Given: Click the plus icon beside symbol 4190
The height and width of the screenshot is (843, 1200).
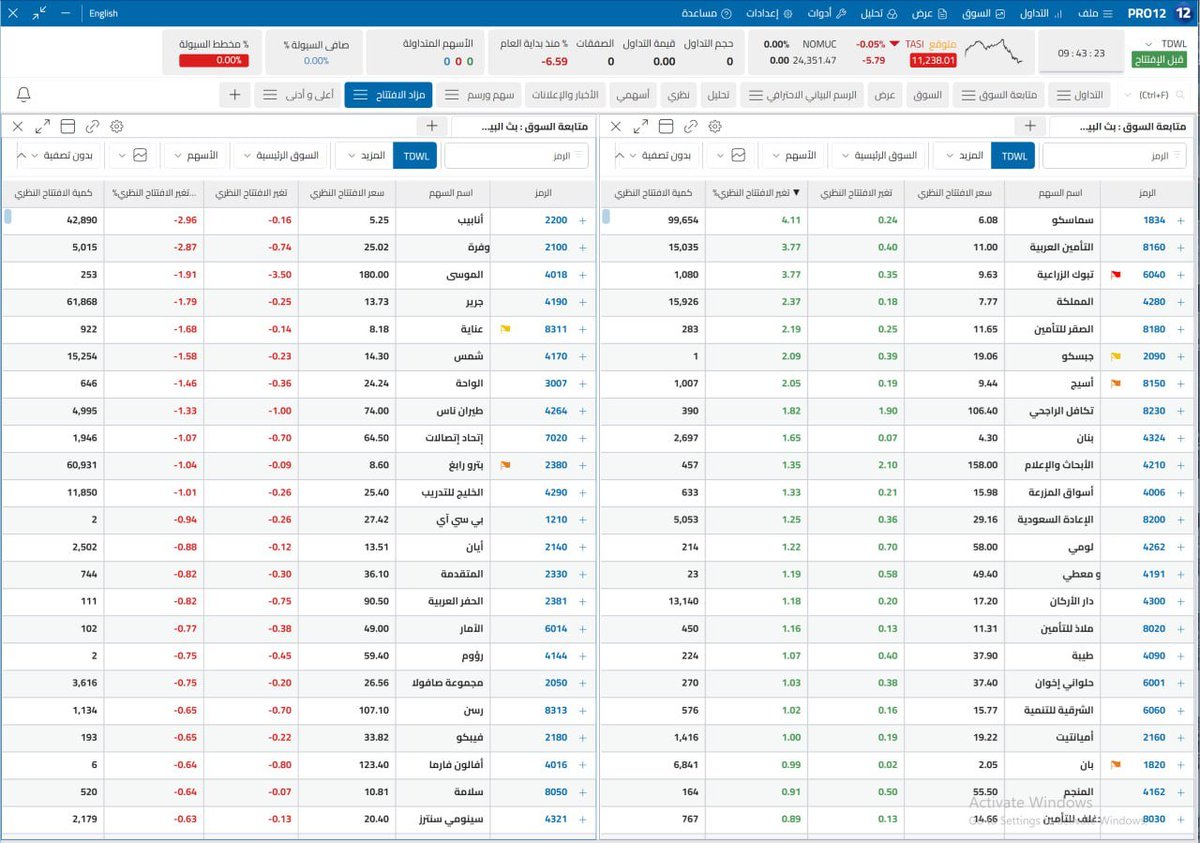Looking at the screenshot, I should [x=583, y=302].
